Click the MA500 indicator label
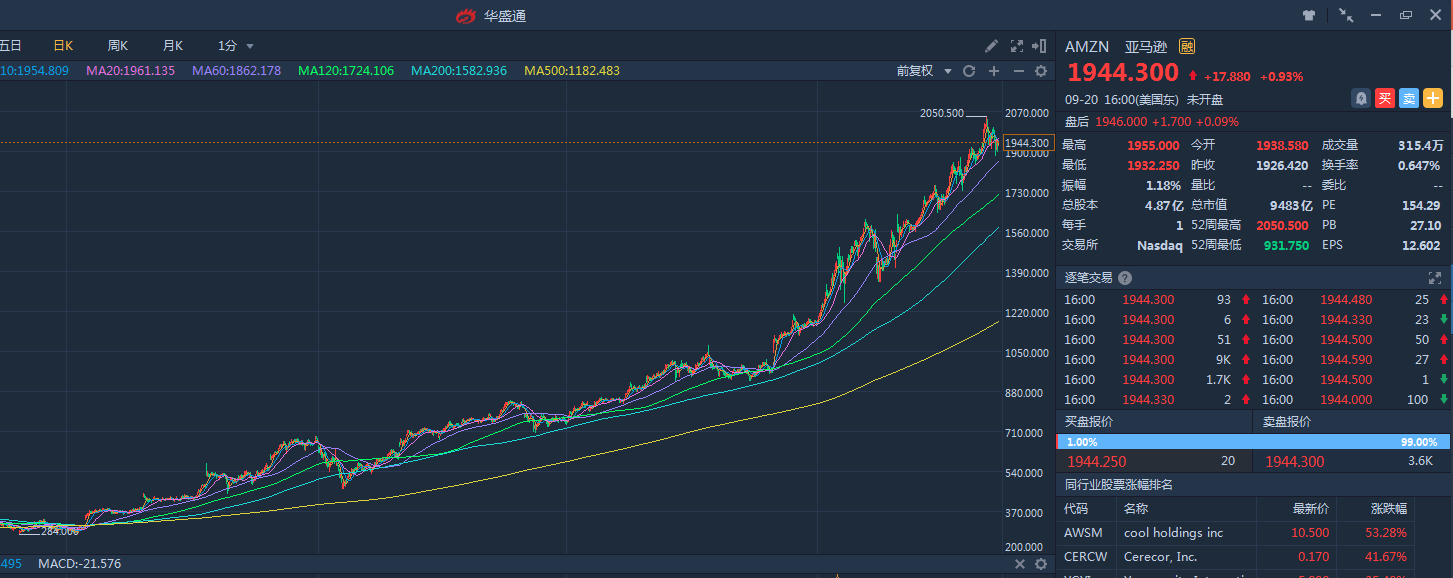 [572, 71]
